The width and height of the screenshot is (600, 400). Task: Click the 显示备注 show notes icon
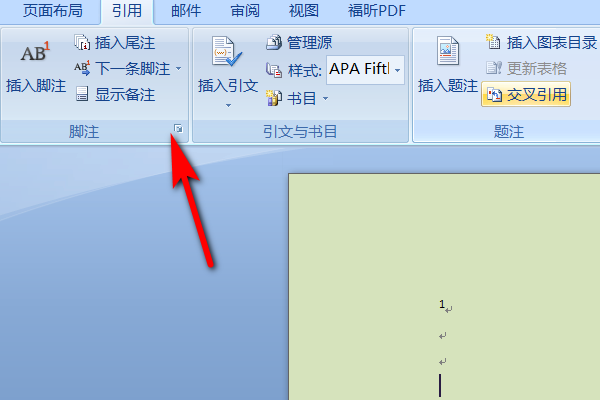coord(82,94)
